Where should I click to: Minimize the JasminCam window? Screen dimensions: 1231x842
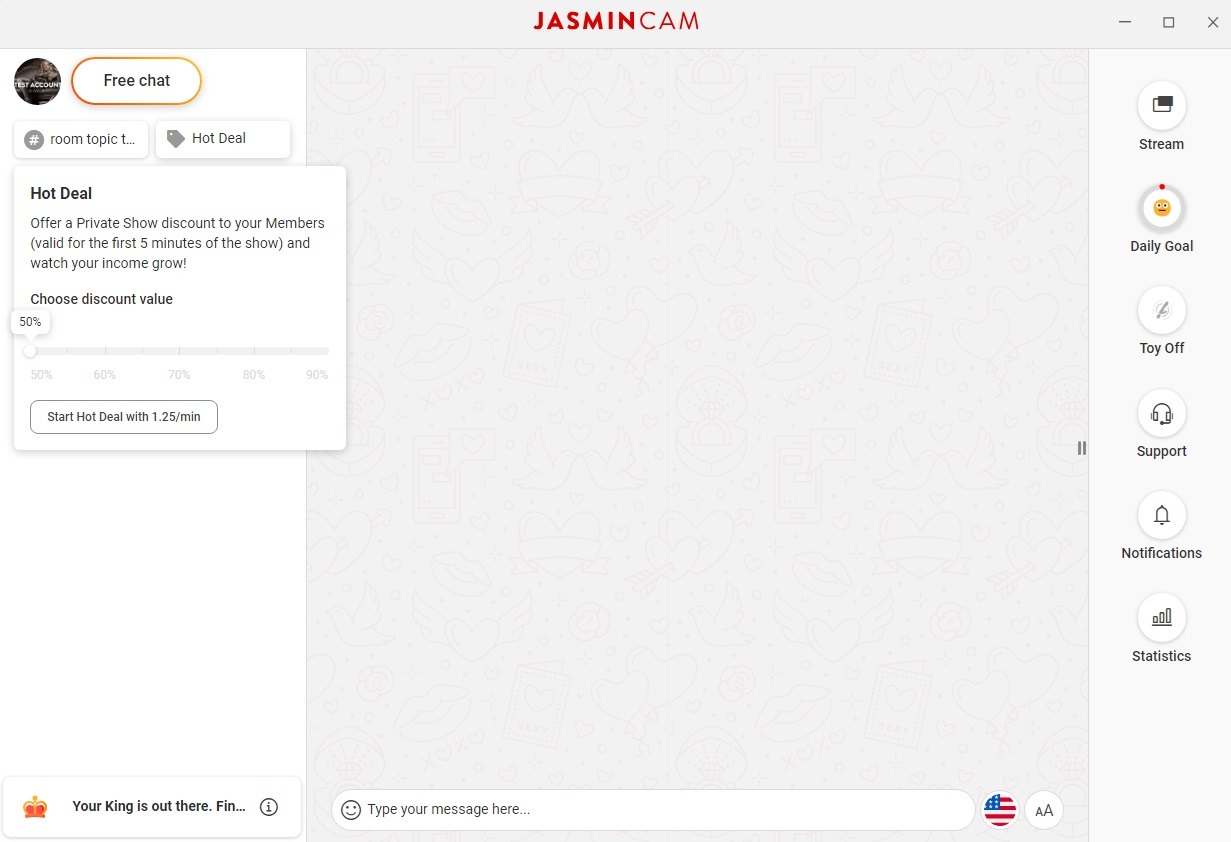pos(1124,22)
